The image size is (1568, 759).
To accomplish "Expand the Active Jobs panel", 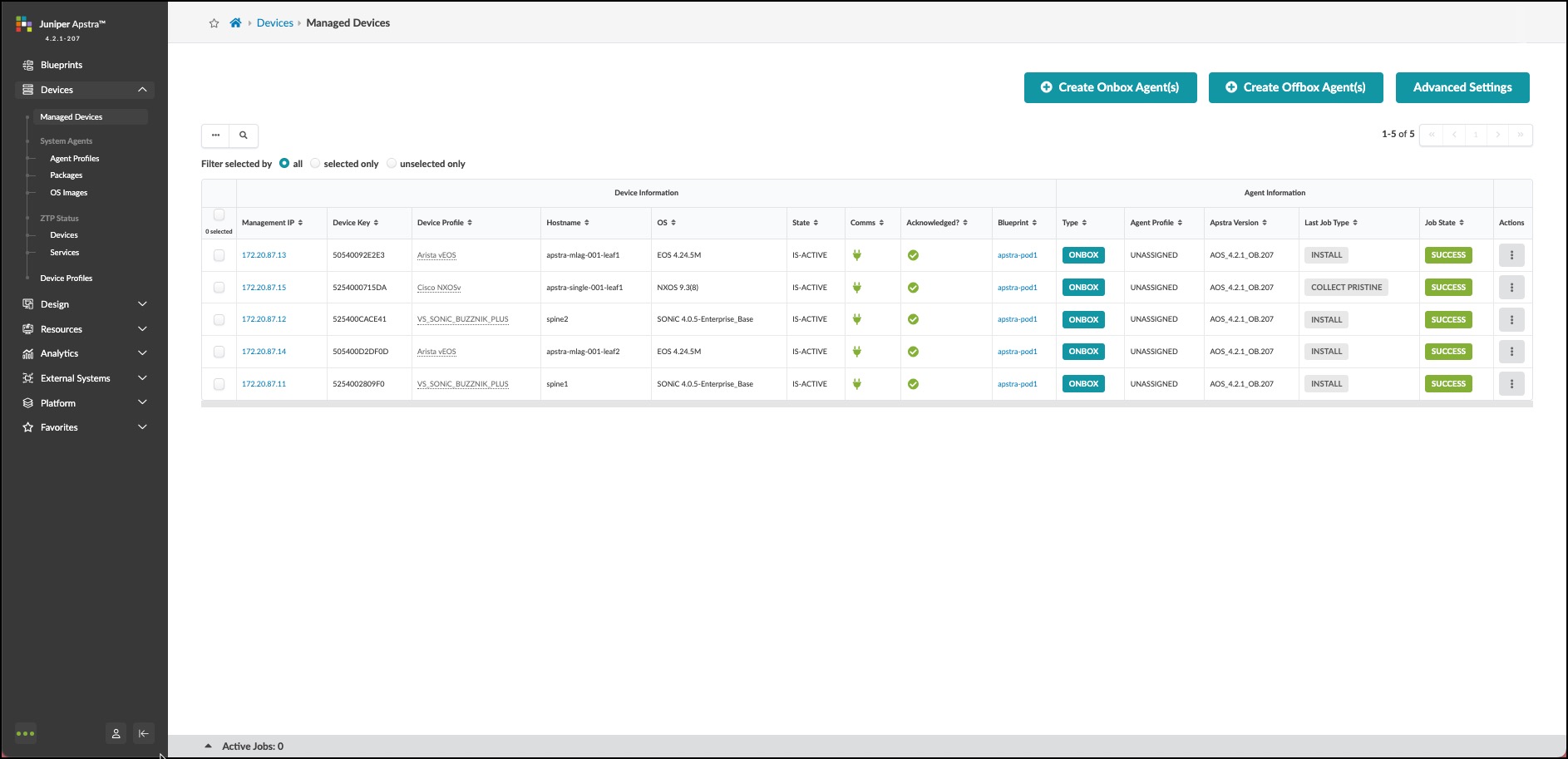I will pos(209,747).
